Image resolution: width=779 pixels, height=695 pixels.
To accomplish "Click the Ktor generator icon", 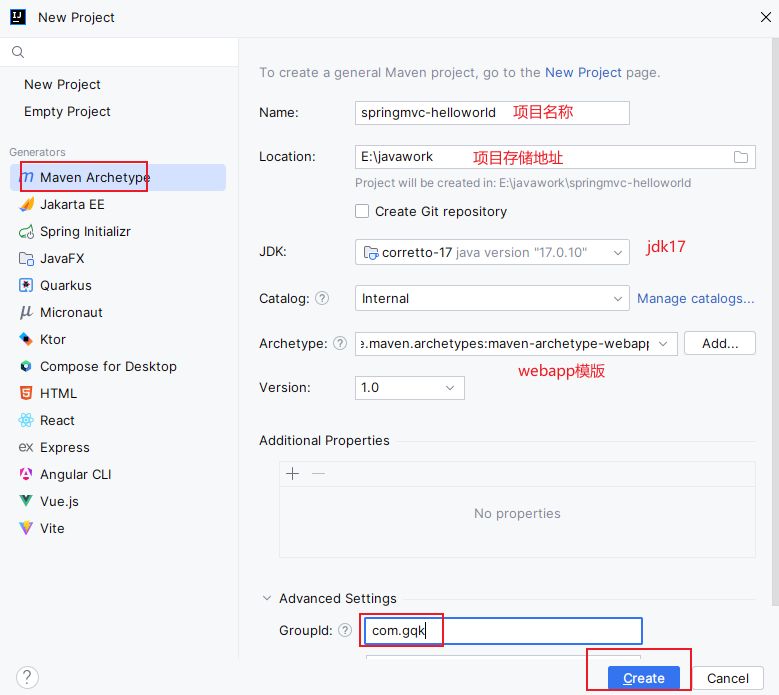I will pyautogui.click(x=26, y=339).
